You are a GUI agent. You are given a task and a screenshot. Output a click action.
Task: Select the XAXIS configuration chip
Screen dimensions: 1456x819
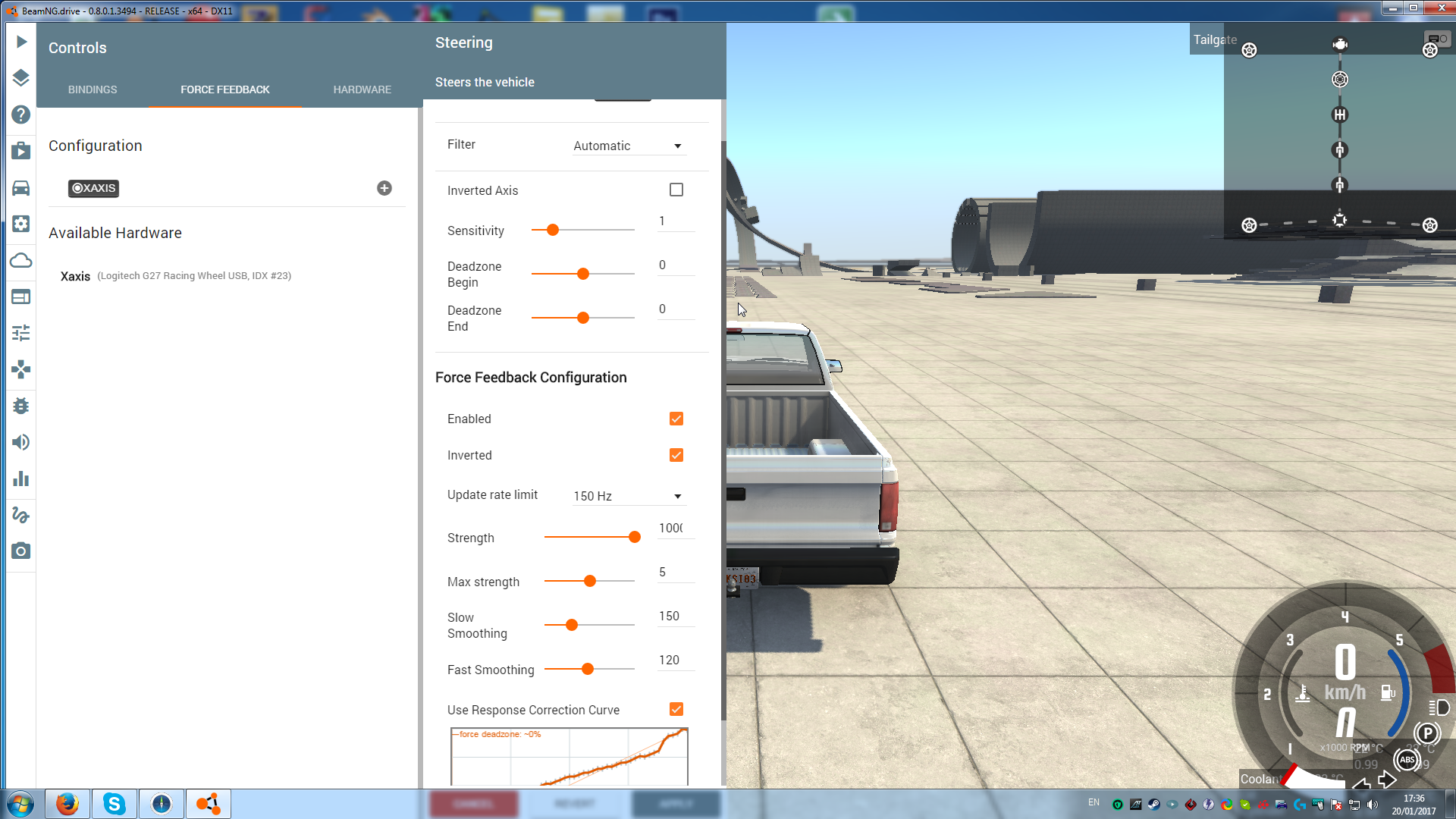[x=93, y=188]
